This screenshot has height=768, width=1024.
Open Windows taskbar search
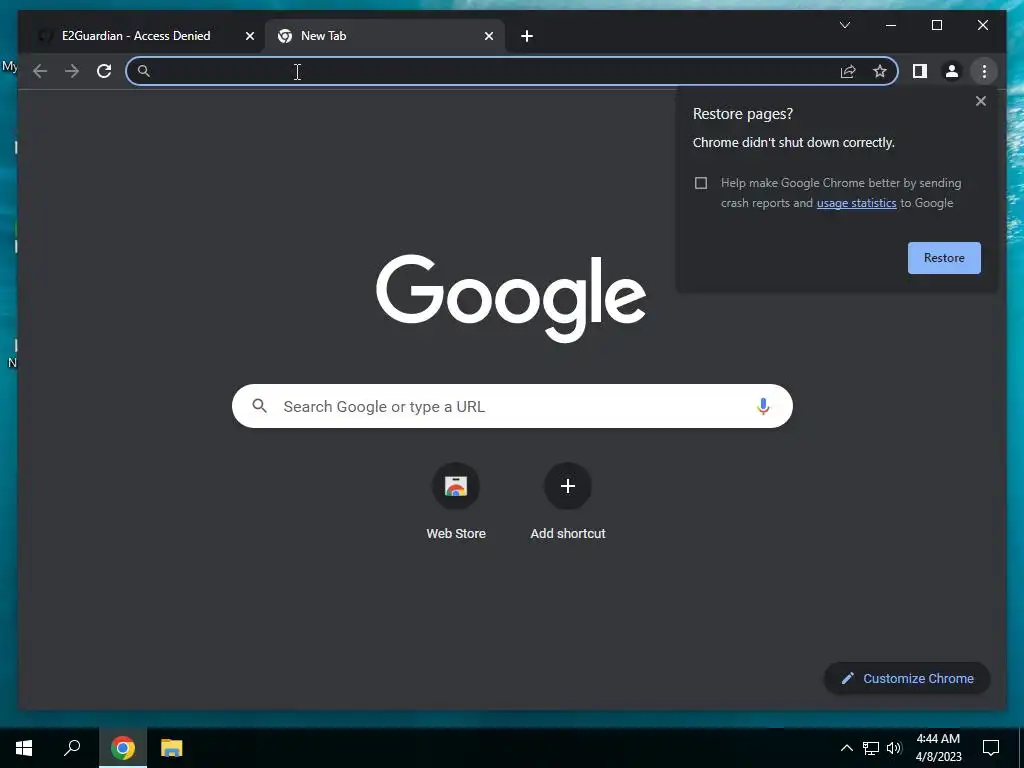(x=72, y=748)
